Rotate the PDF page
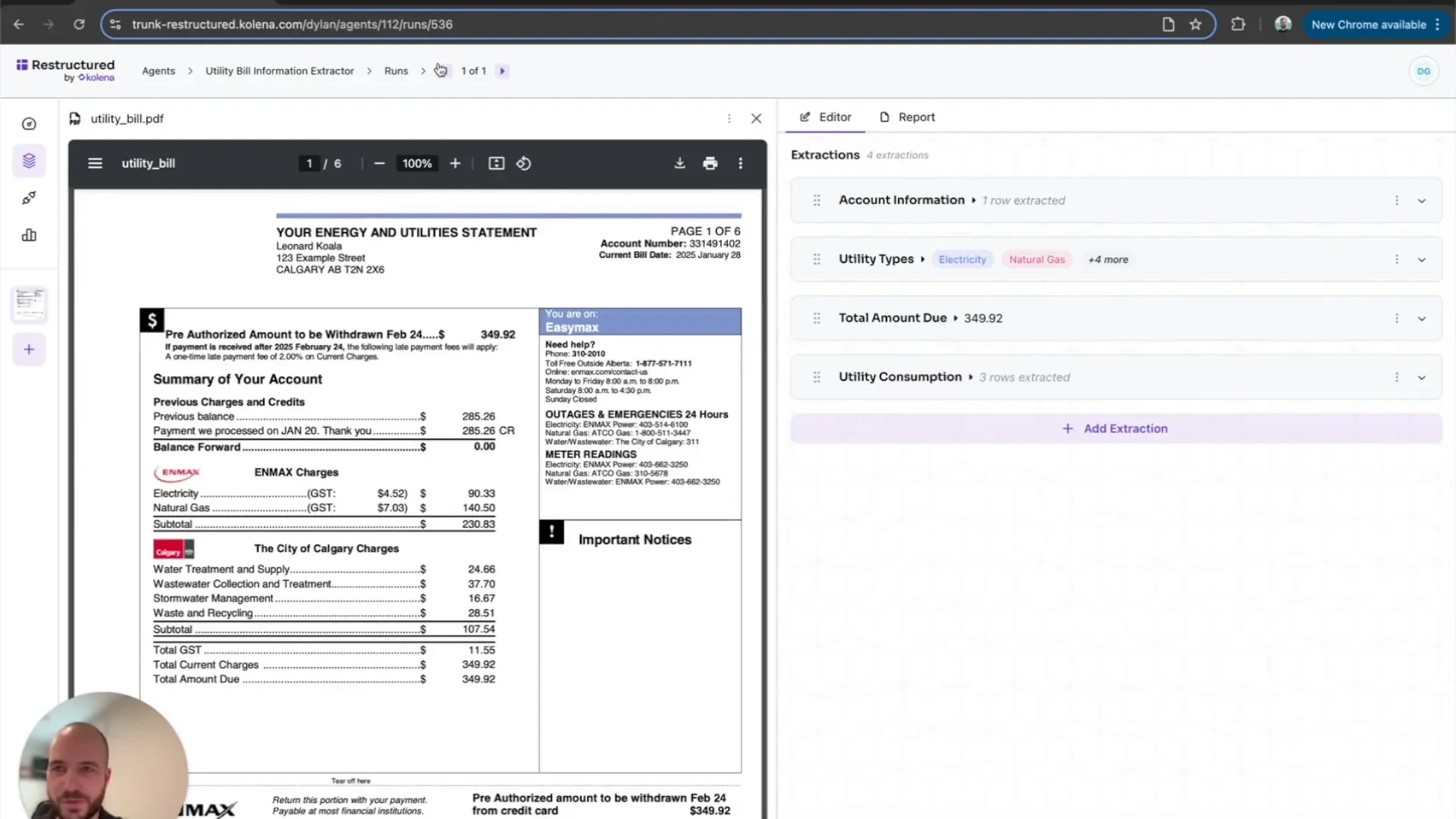The image size is (1456, 819). click(x=523, y=163)
